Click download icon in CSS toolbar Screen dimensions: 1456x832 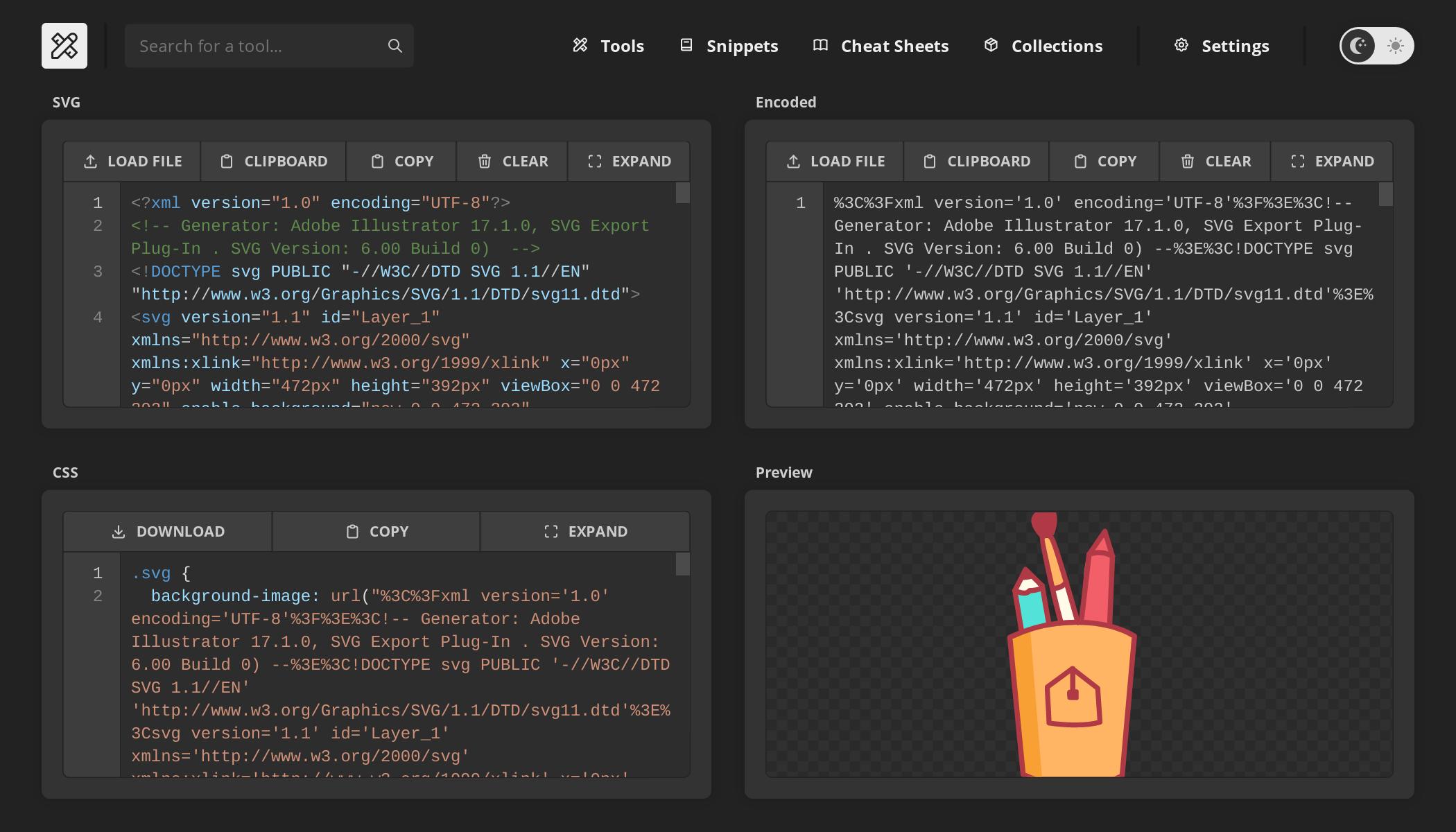[119, 532]
